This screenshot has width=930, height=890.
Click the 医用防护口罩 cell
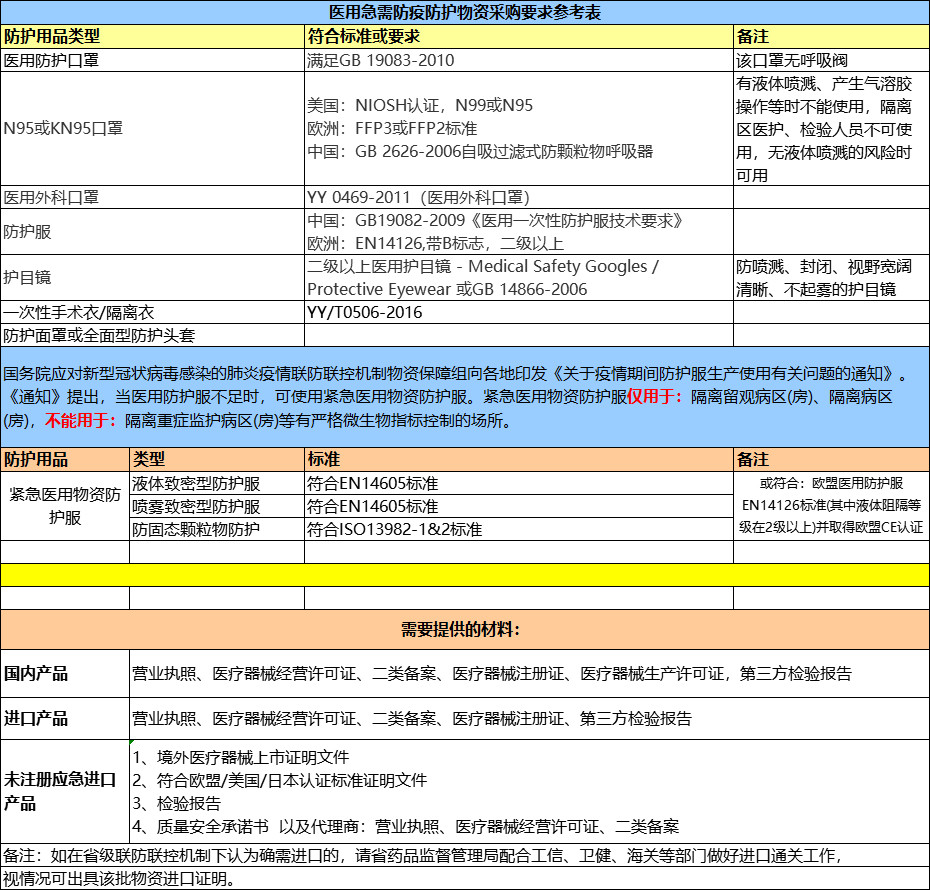[152, 60]
